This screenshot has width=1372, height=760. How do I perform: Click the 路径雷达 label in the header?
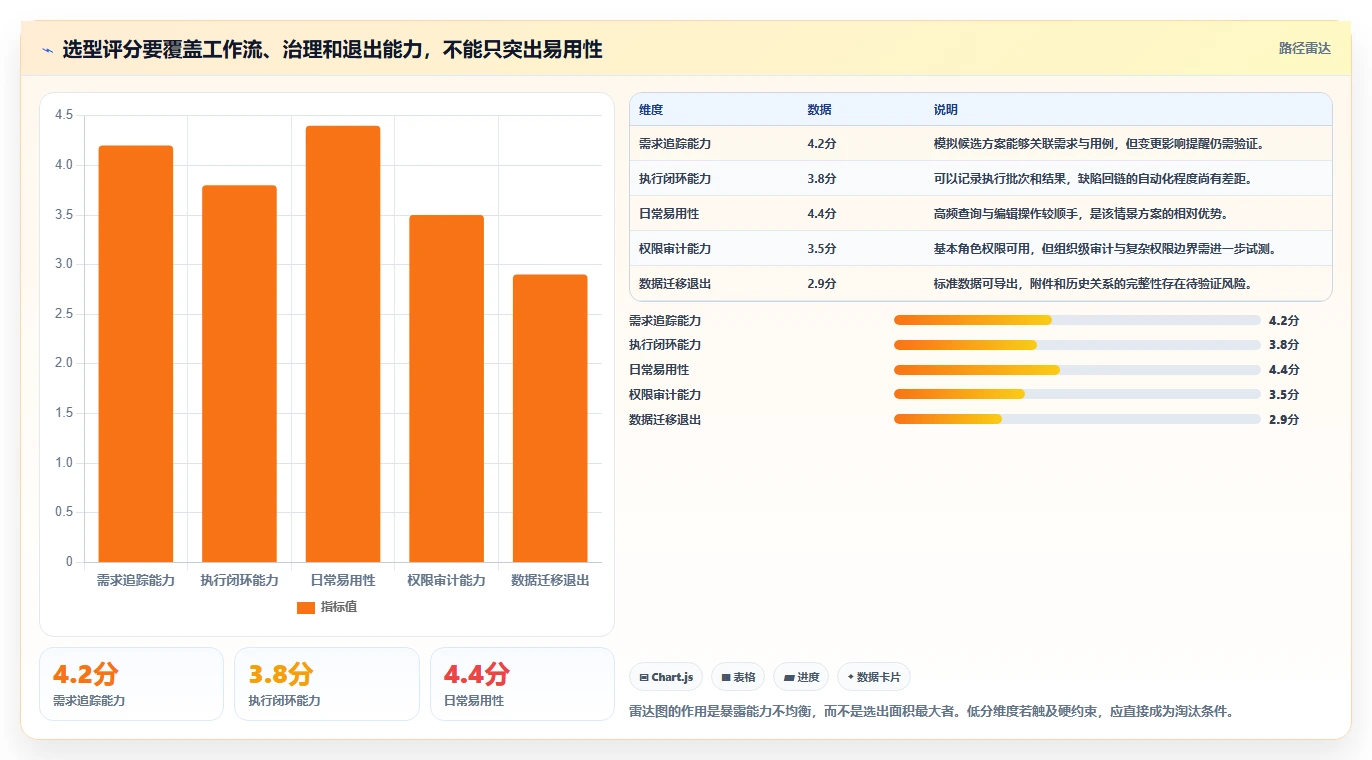(1305, 48)
